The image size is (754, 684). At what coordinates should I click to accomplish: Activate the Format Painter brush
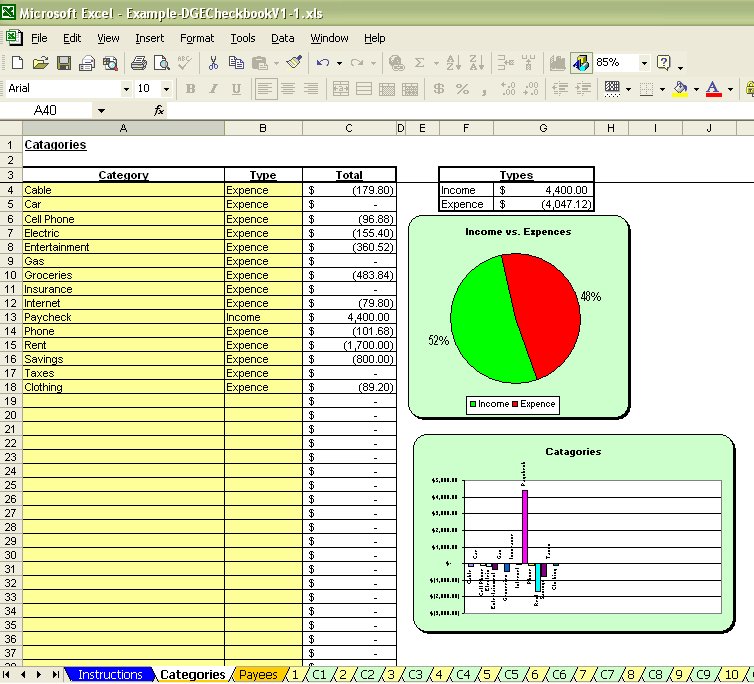pyautogui.click(x=294, y=63)
